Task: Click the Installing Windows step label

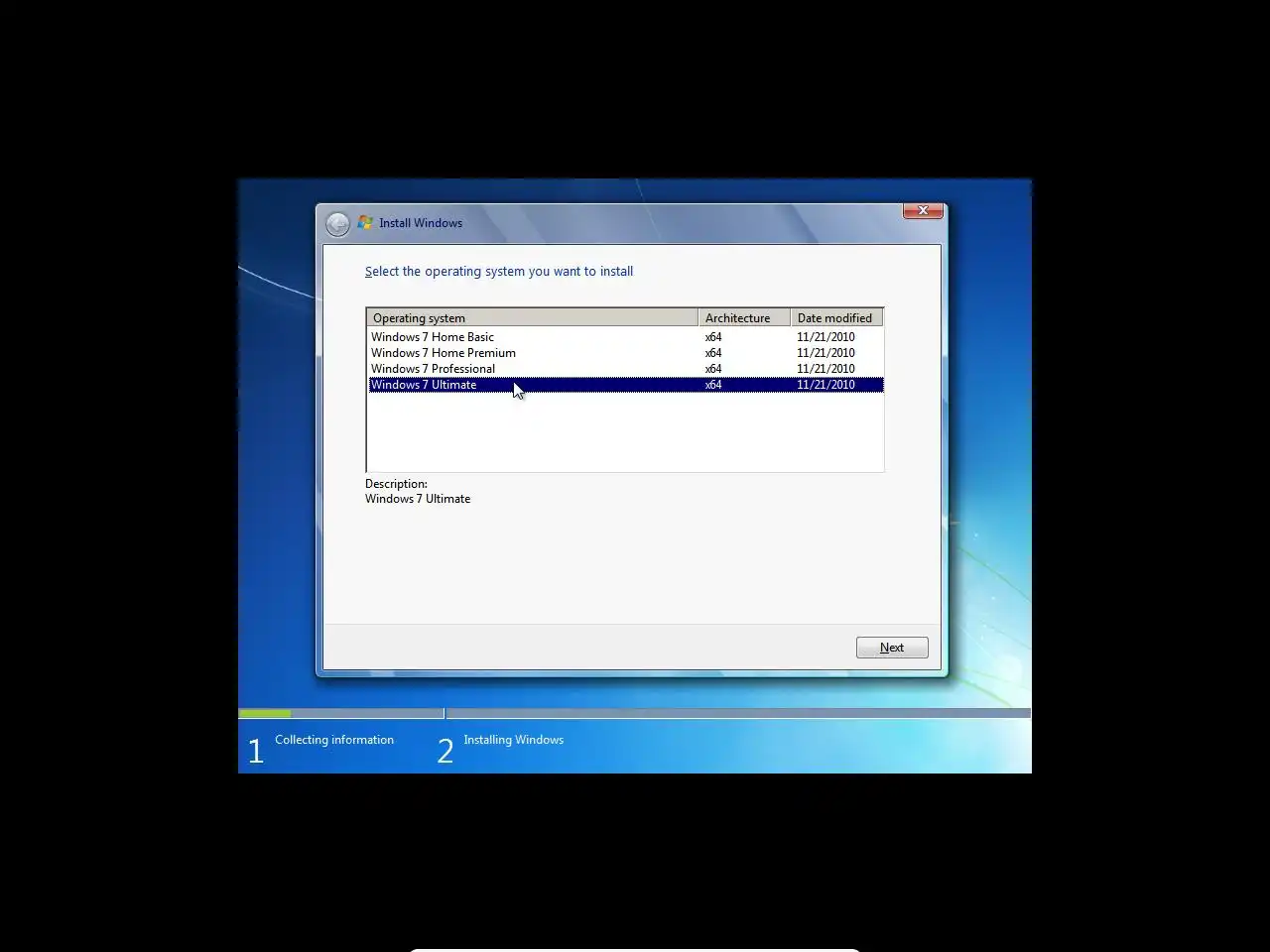Action: [x=513, y=740]
